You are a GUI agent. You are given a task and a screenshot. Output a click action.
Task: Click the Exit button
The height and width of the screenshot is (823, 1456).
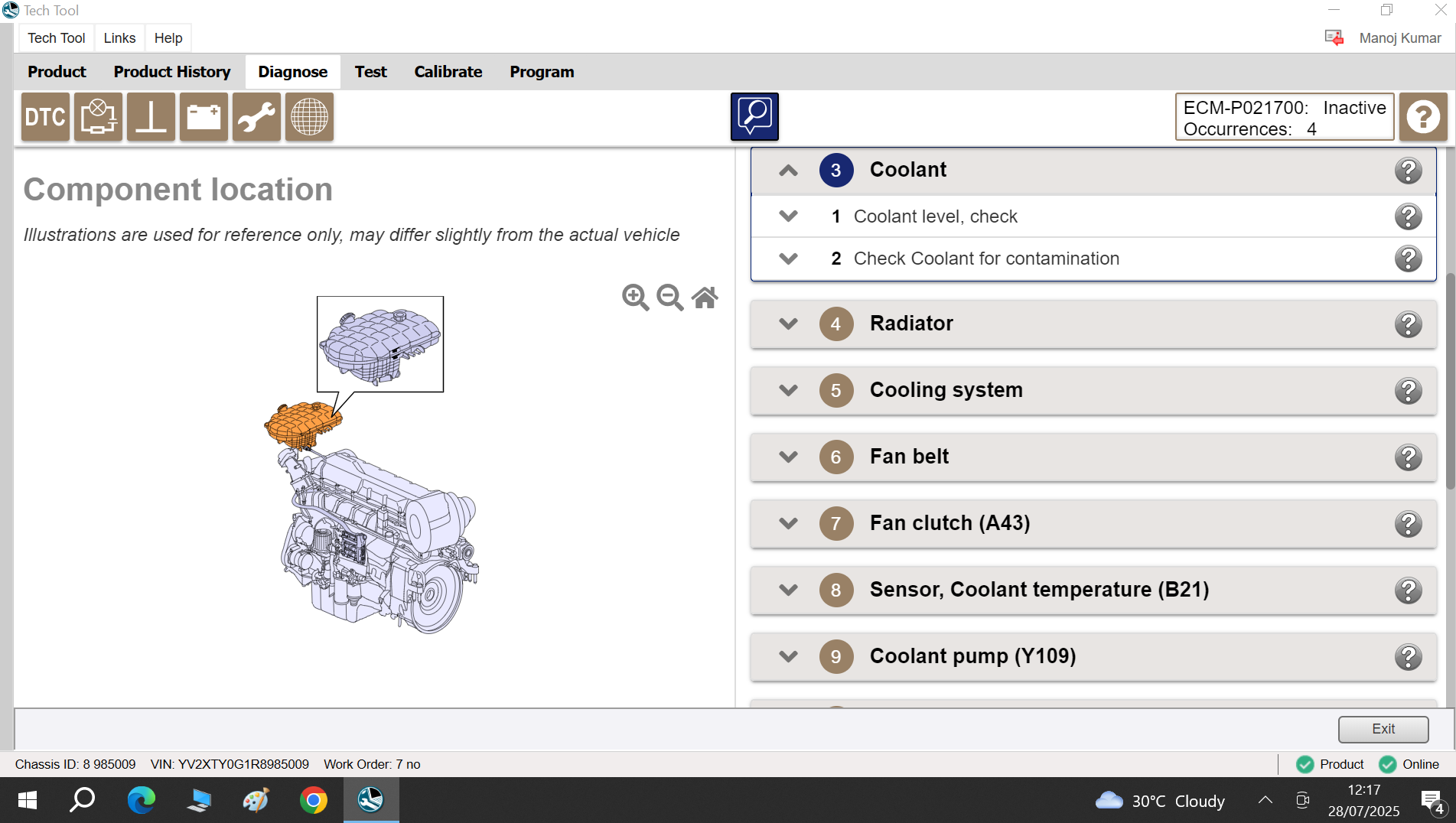1383,729
